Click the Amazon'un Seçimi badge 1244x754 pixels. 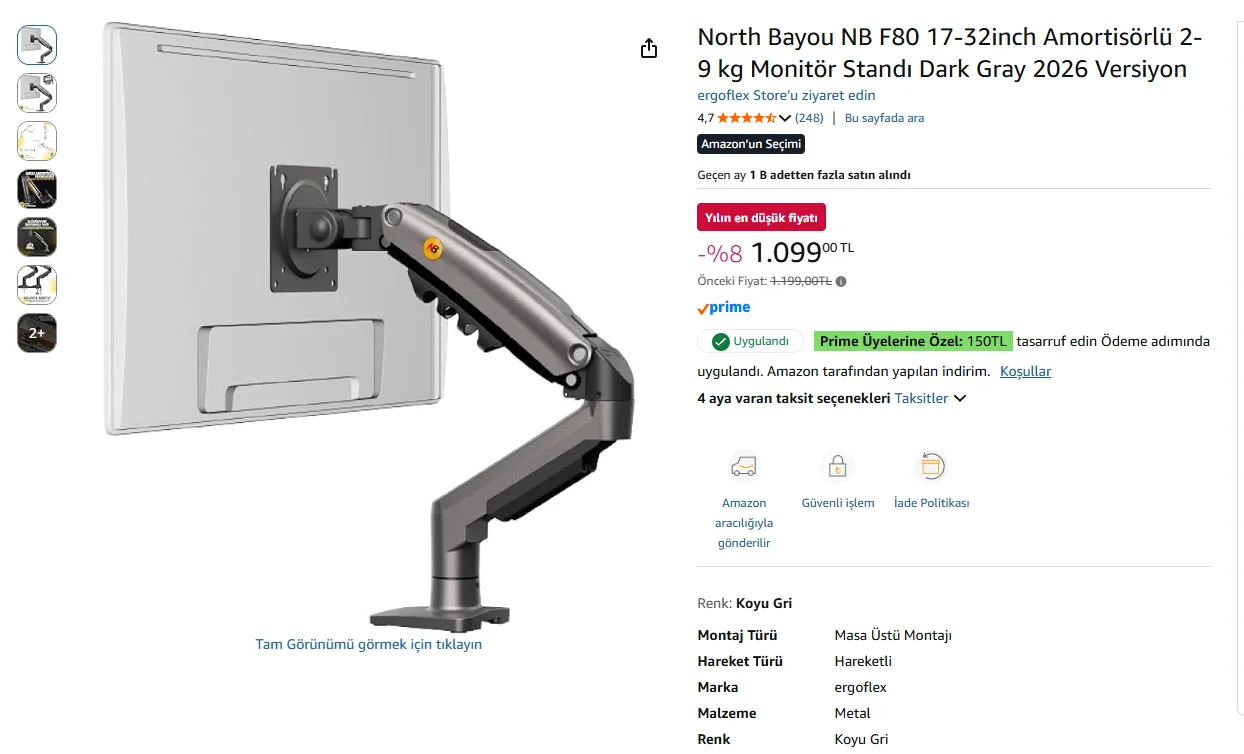click(x=751, y=144)
